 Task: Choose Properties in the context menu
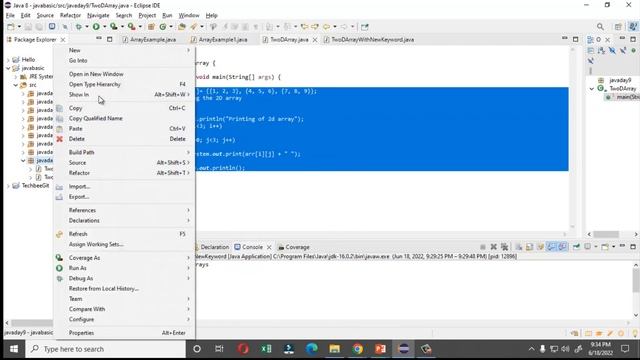125,333
